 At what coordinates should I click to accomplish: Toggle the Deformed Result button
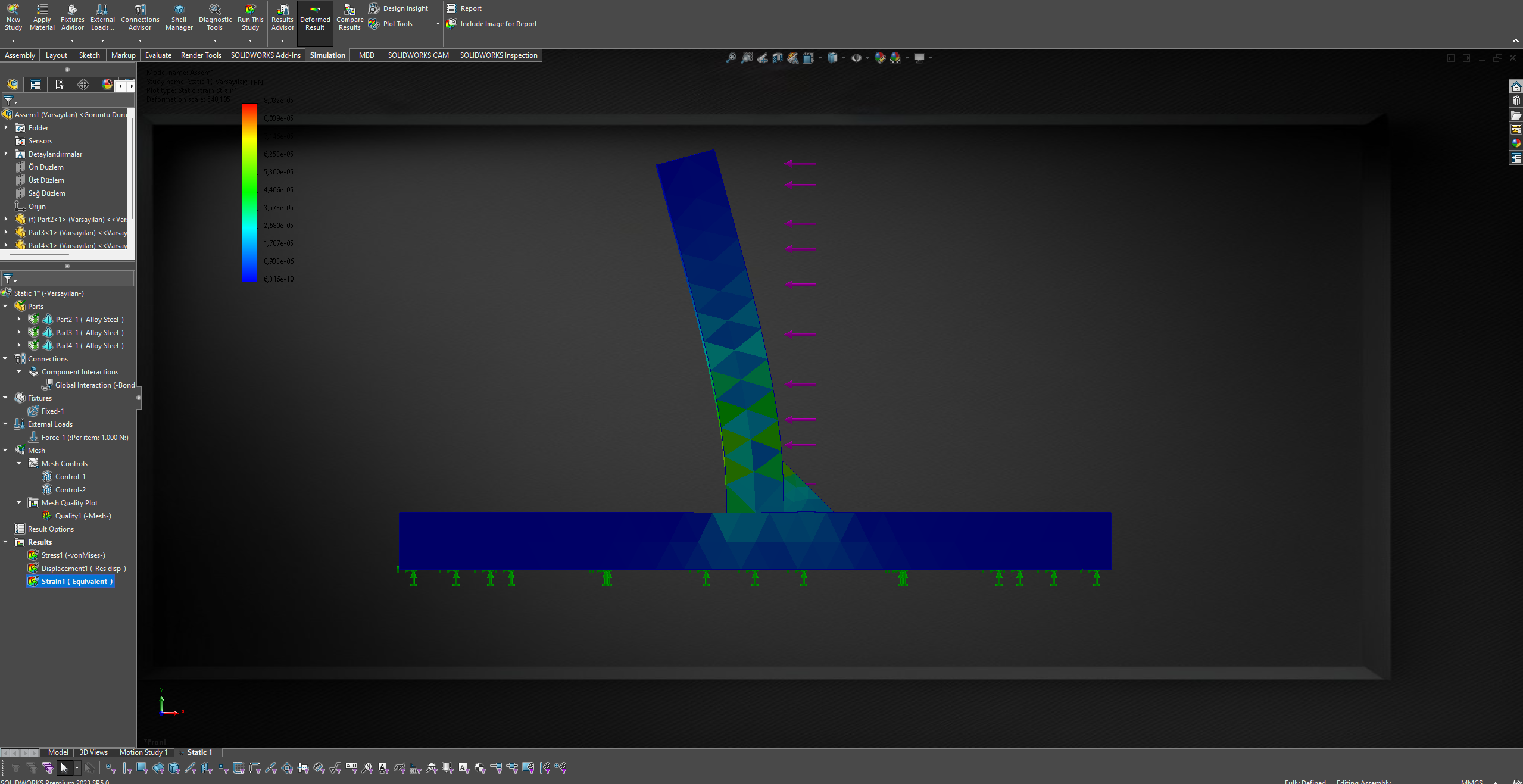tap(315, 17)
